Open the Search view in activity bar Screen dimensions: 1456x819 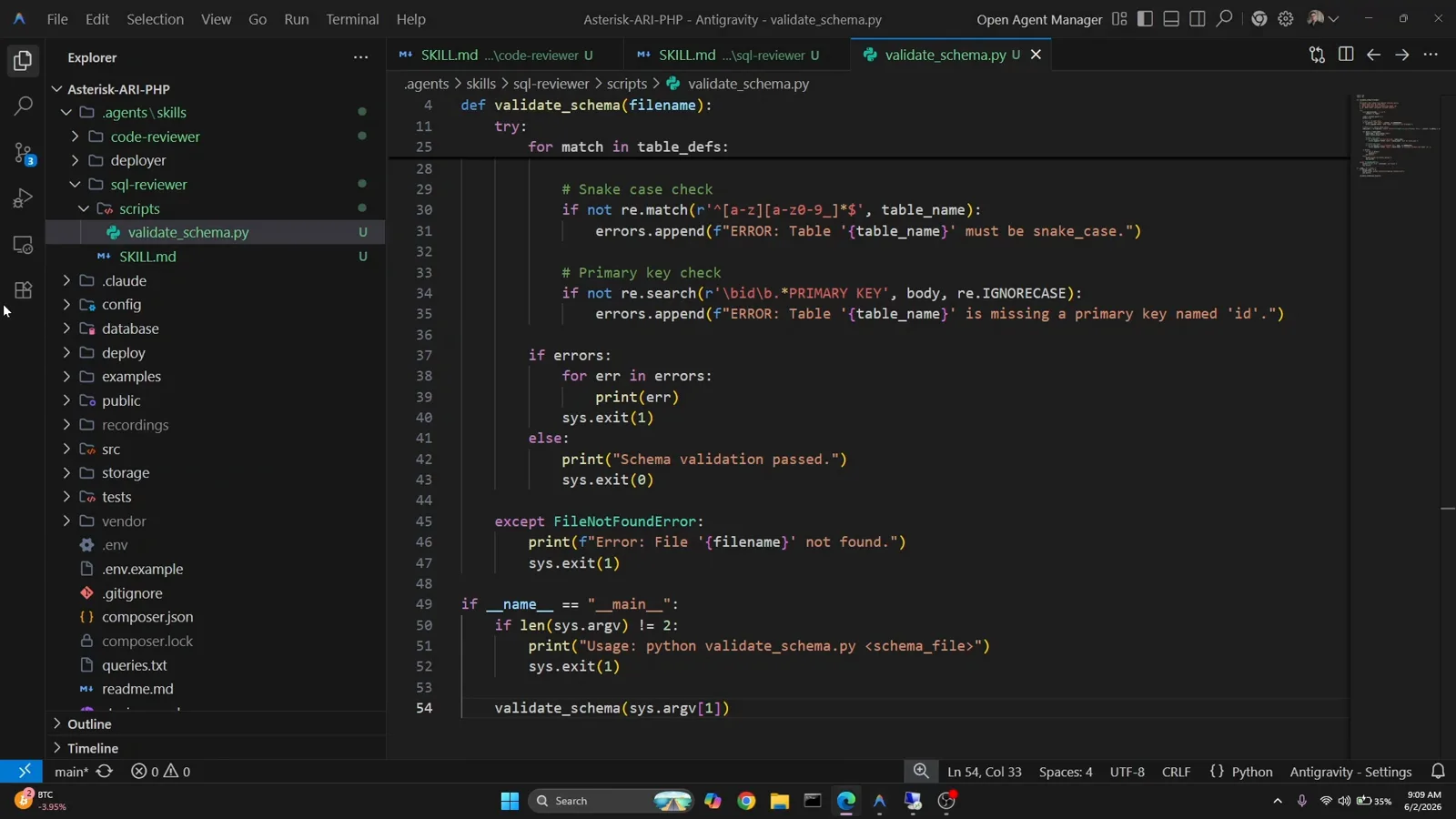(23, 106)
